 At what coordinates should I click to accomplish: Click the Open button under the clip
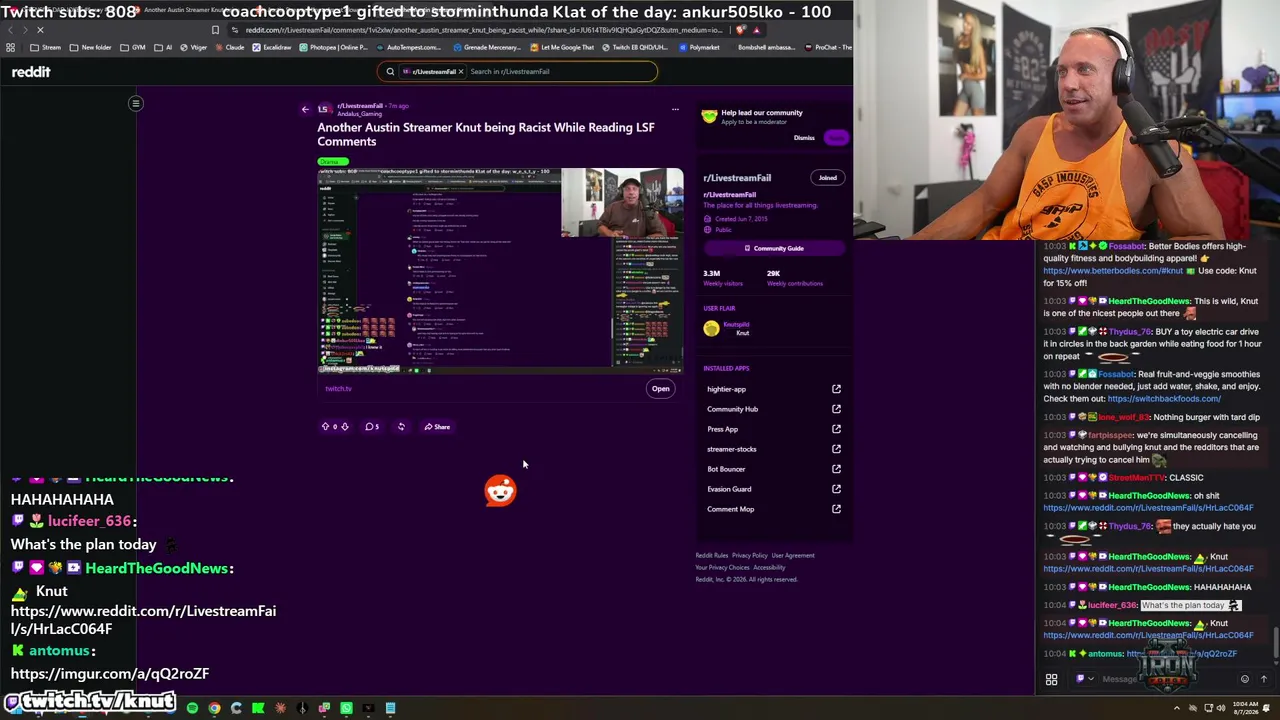click(x=661, y=389)
